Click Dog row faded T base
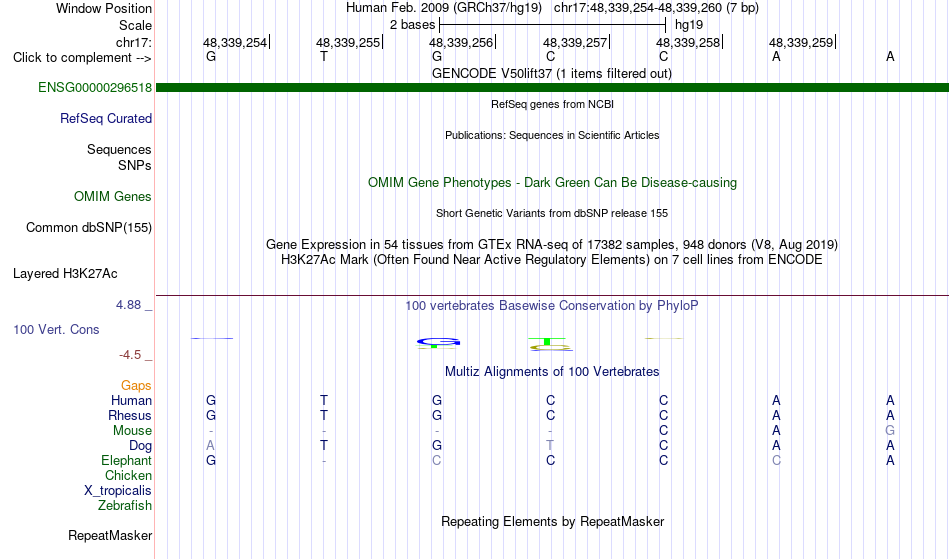Image resolution: width=950 pixels, height=559 pixels. tap(550, 446)
